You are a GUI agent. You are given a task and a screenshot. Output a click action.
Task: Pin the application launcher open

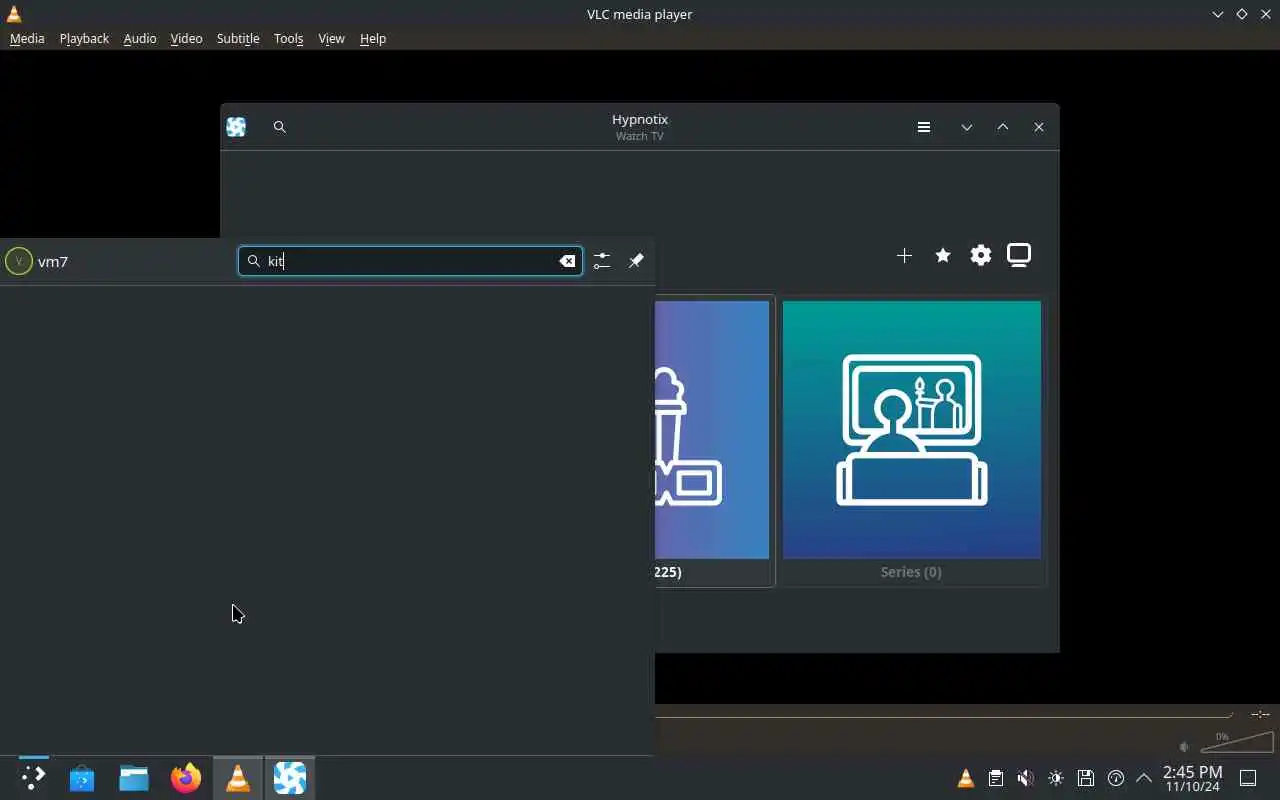(636, 261)
